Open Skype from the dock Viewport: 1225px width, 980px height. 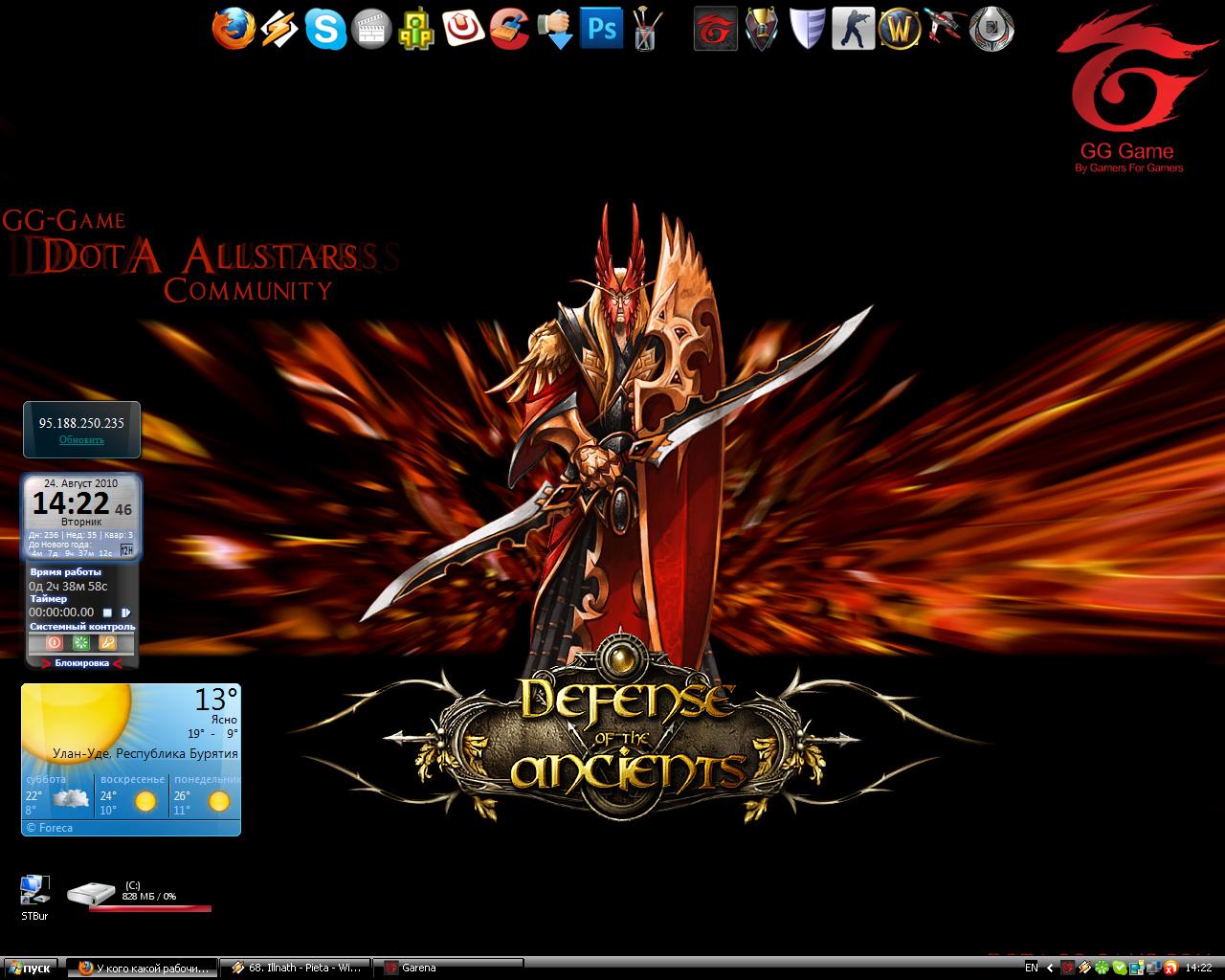tap(325, 29)
